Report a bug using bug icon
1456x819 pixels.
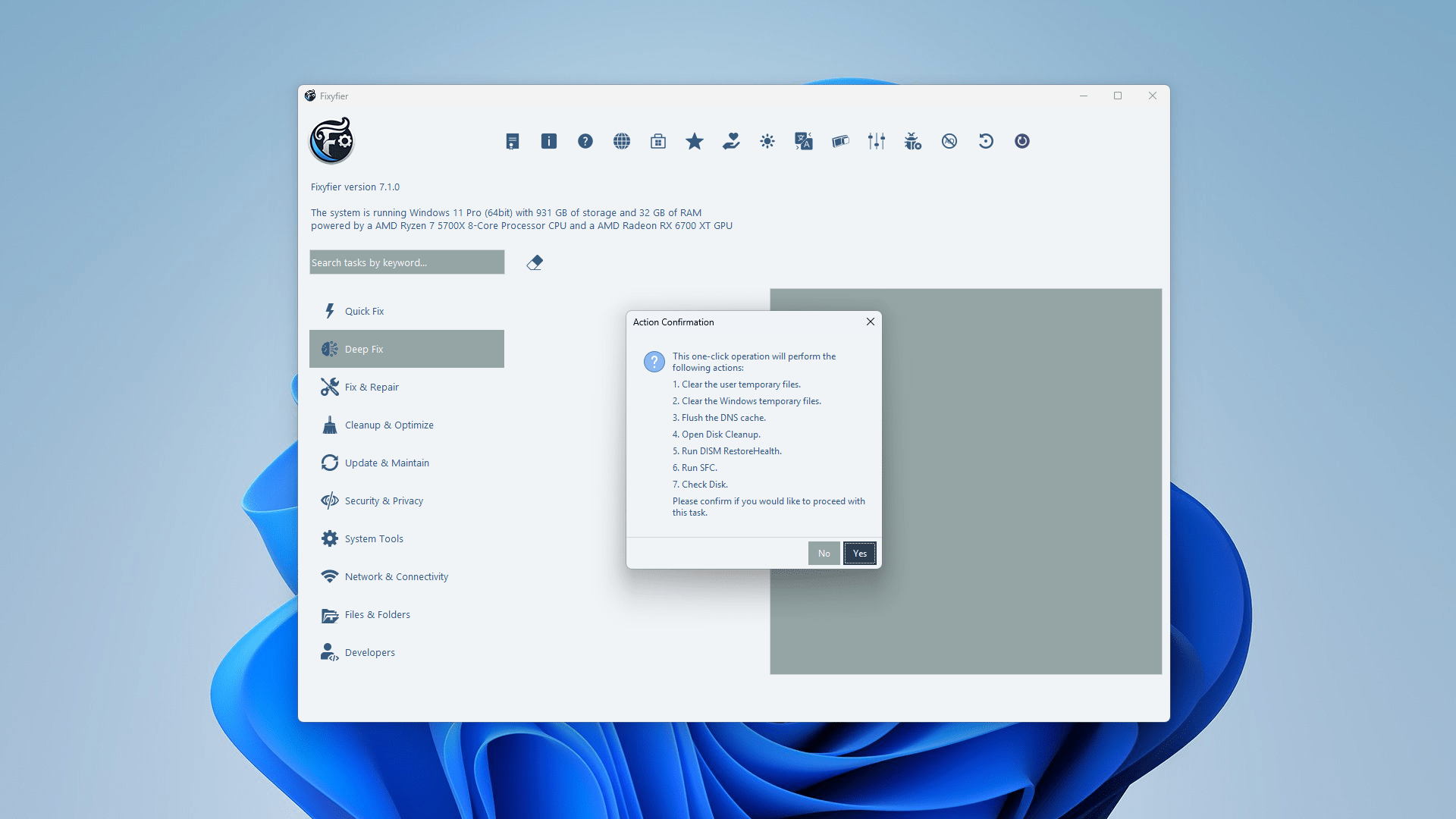coord(913,141)
